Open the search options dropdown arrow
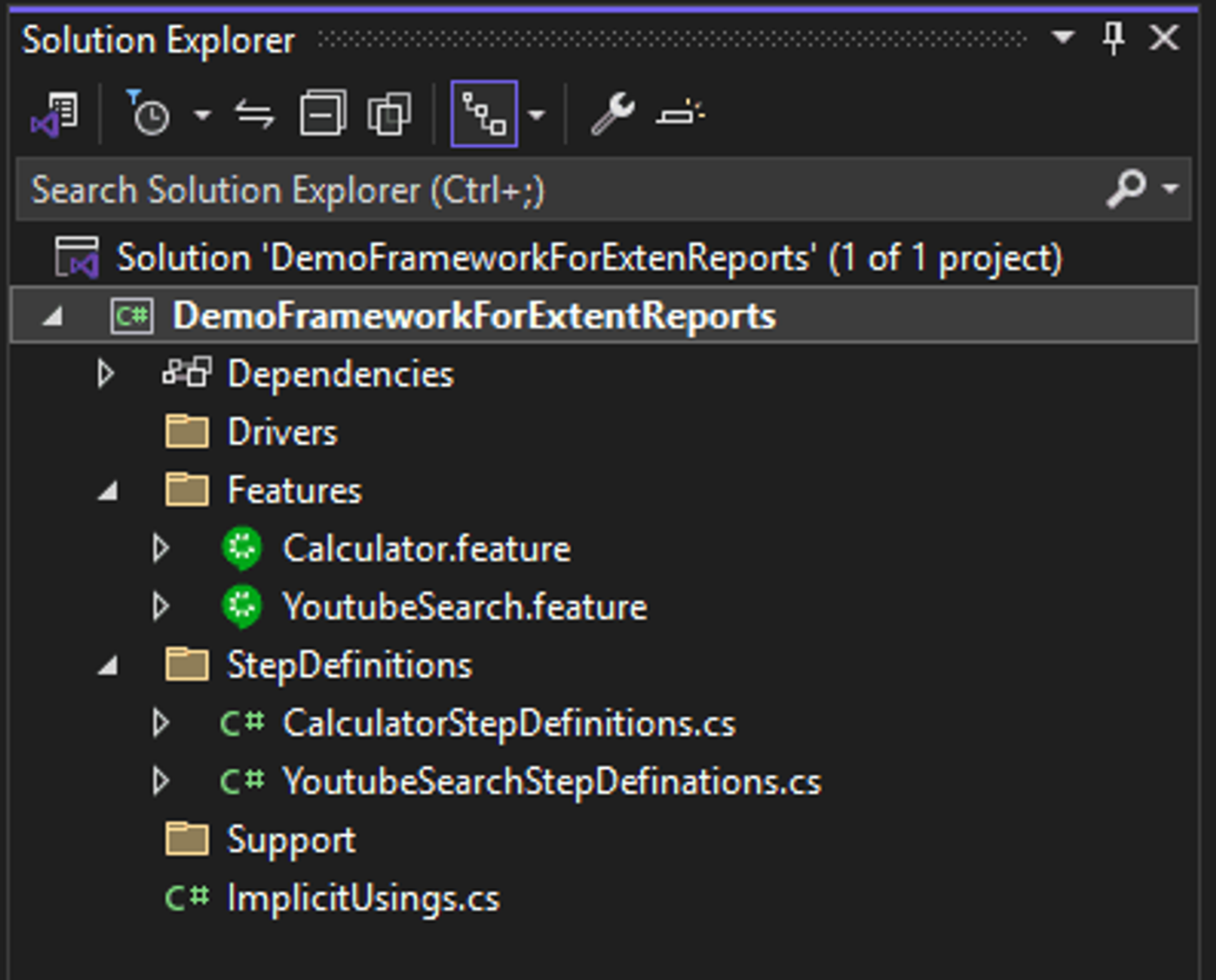The height and width of the screenshot is (980, 1216). pyautogui.click(x=1171, y=189)
